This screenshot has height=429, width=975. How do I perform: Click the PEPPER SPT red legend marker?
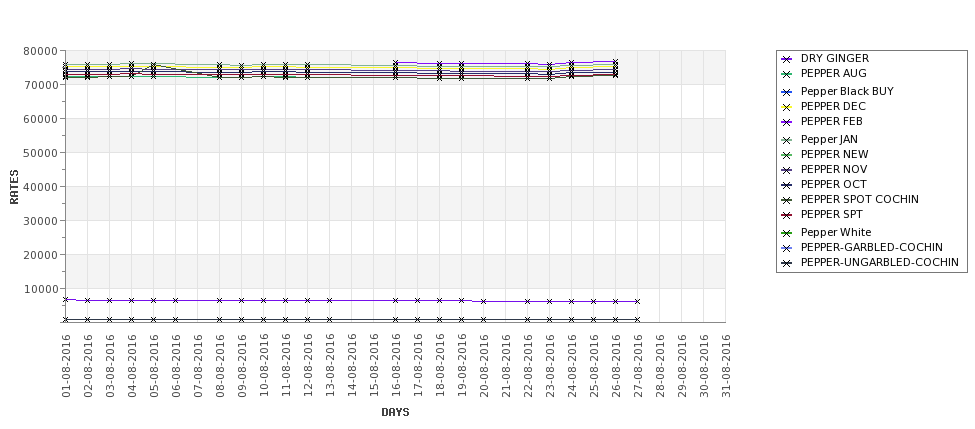[787, 215]
